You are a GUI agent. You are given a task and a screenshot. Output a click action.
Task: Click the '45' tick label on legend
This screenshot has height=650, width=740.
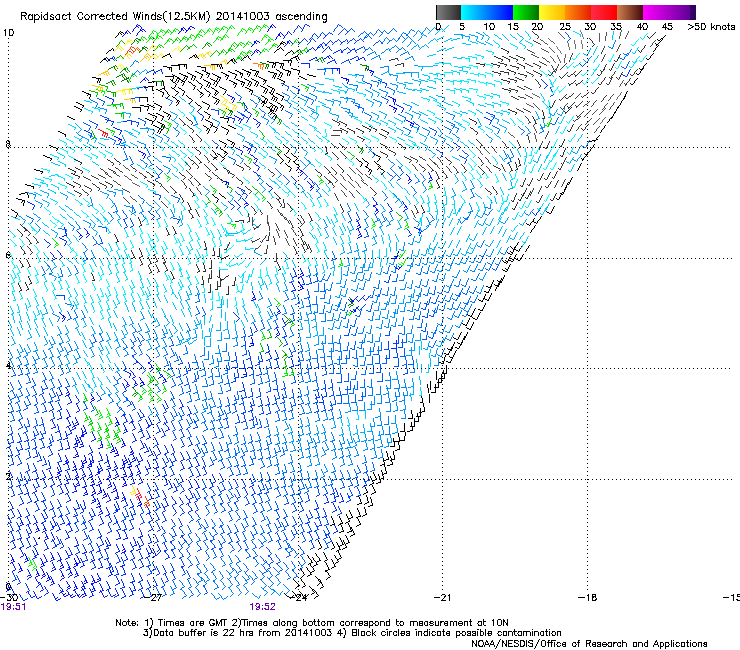(x=667, y=27)
